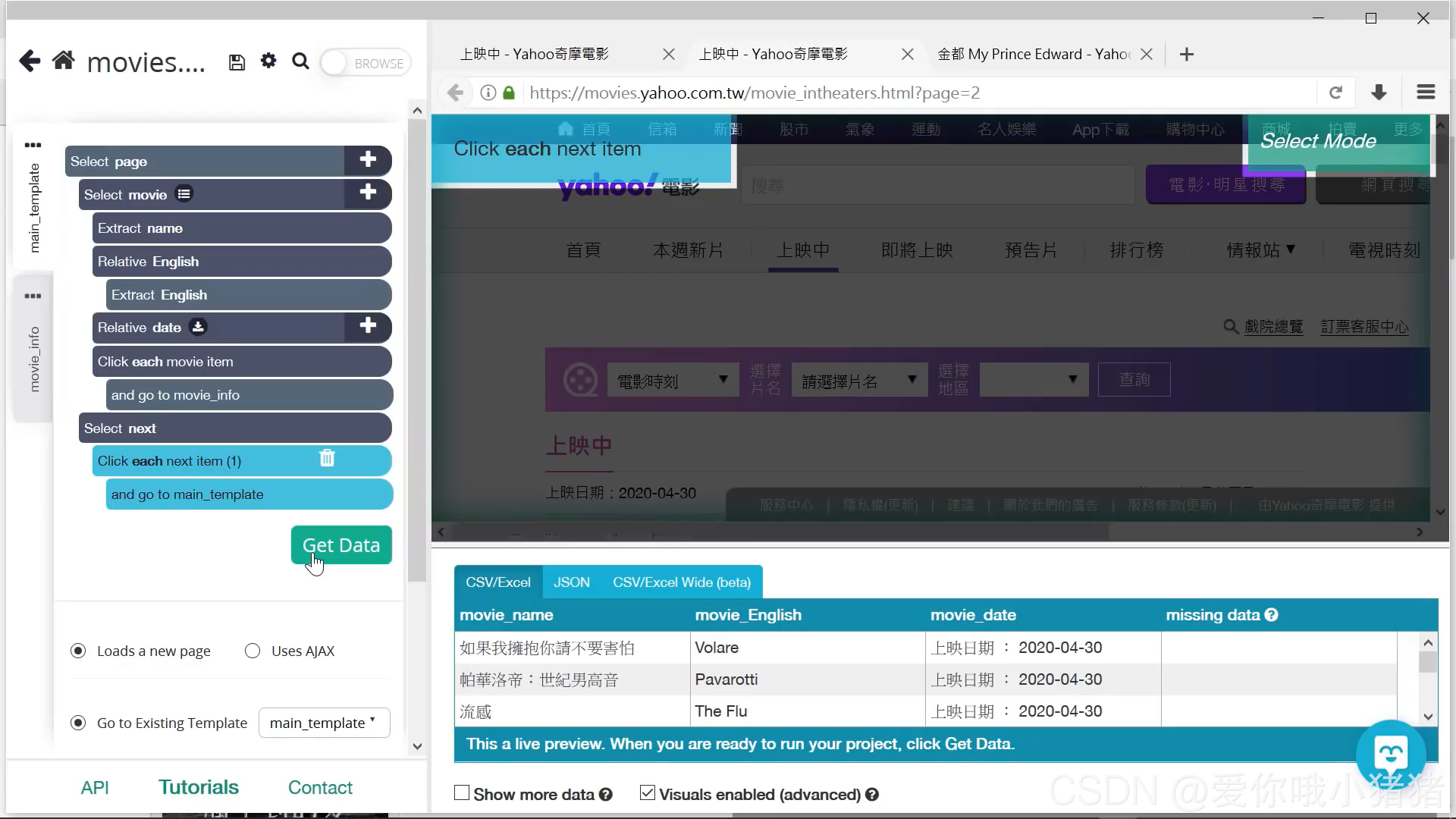
Task: Open the Tutorials link
Action: (x=199, y=787)
